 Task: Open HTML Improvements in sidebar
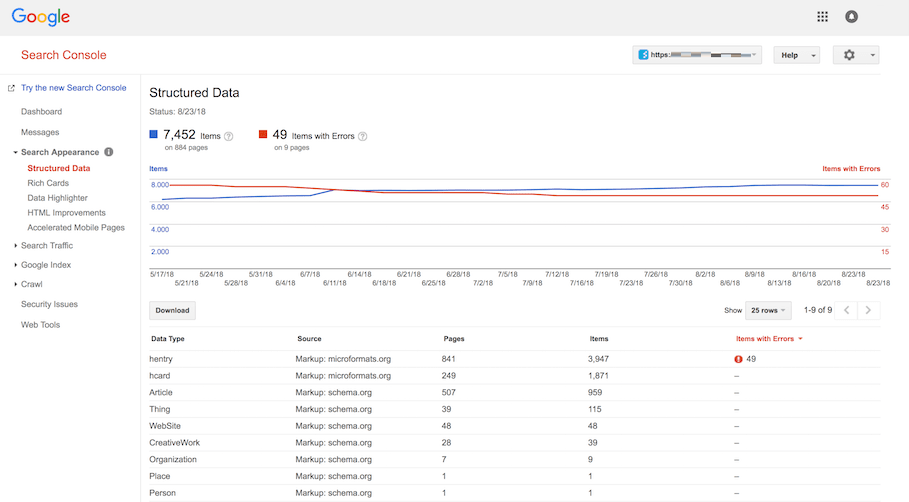pos(66,213)
